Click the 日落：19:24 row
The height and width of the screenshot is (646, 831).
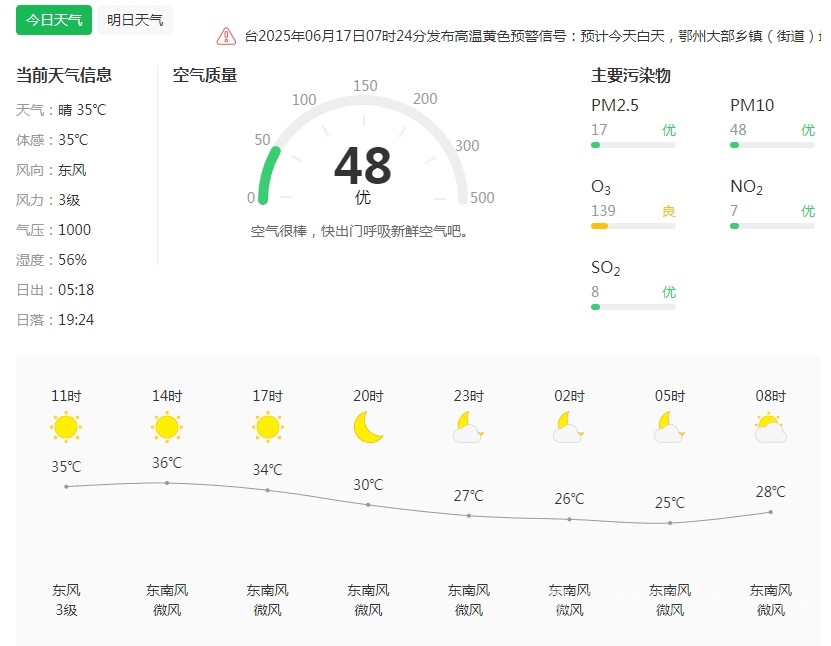click(55, 320)
